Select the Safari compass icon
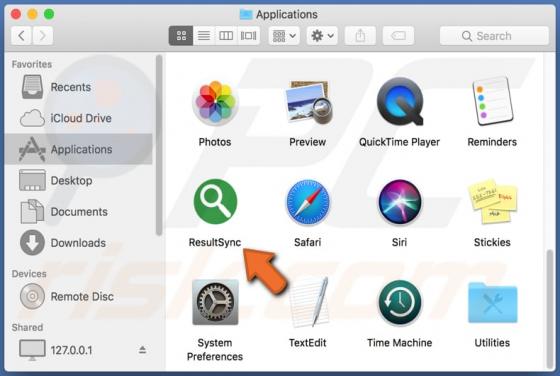 (308, 202)
